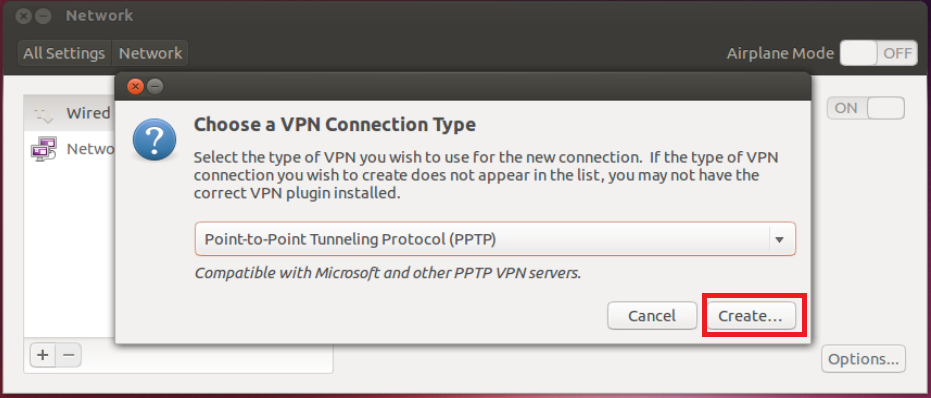This screenshot has width=931, height=398.
Task: Click the VPN dialog title bar
Action: 463,87
